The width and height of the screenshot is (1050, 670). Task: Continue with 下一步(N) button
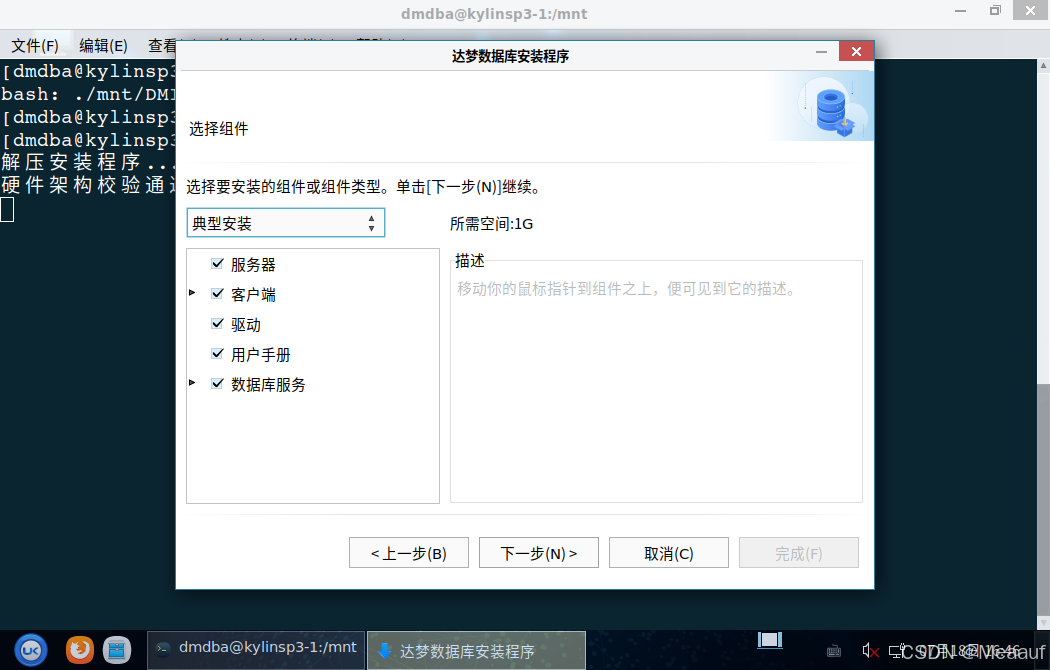pos(538,553)
